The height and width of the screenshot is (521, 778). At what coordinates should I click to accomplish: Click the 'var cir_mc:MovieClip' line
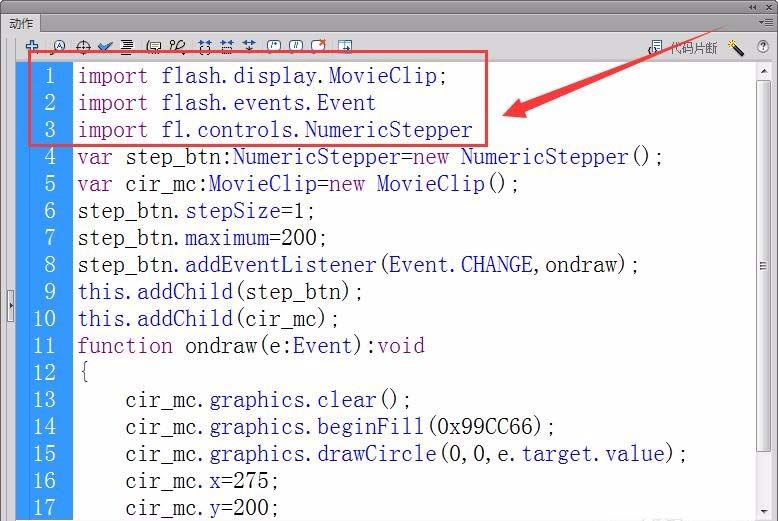[298, 184]
